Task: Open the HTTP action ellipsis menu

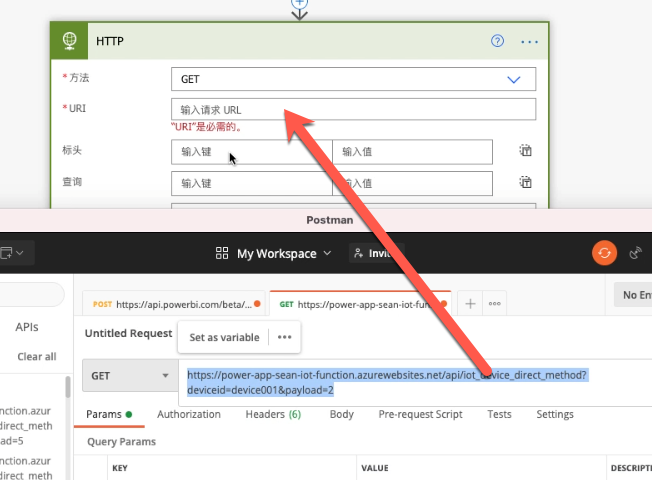Action: [x=529, y=42]
